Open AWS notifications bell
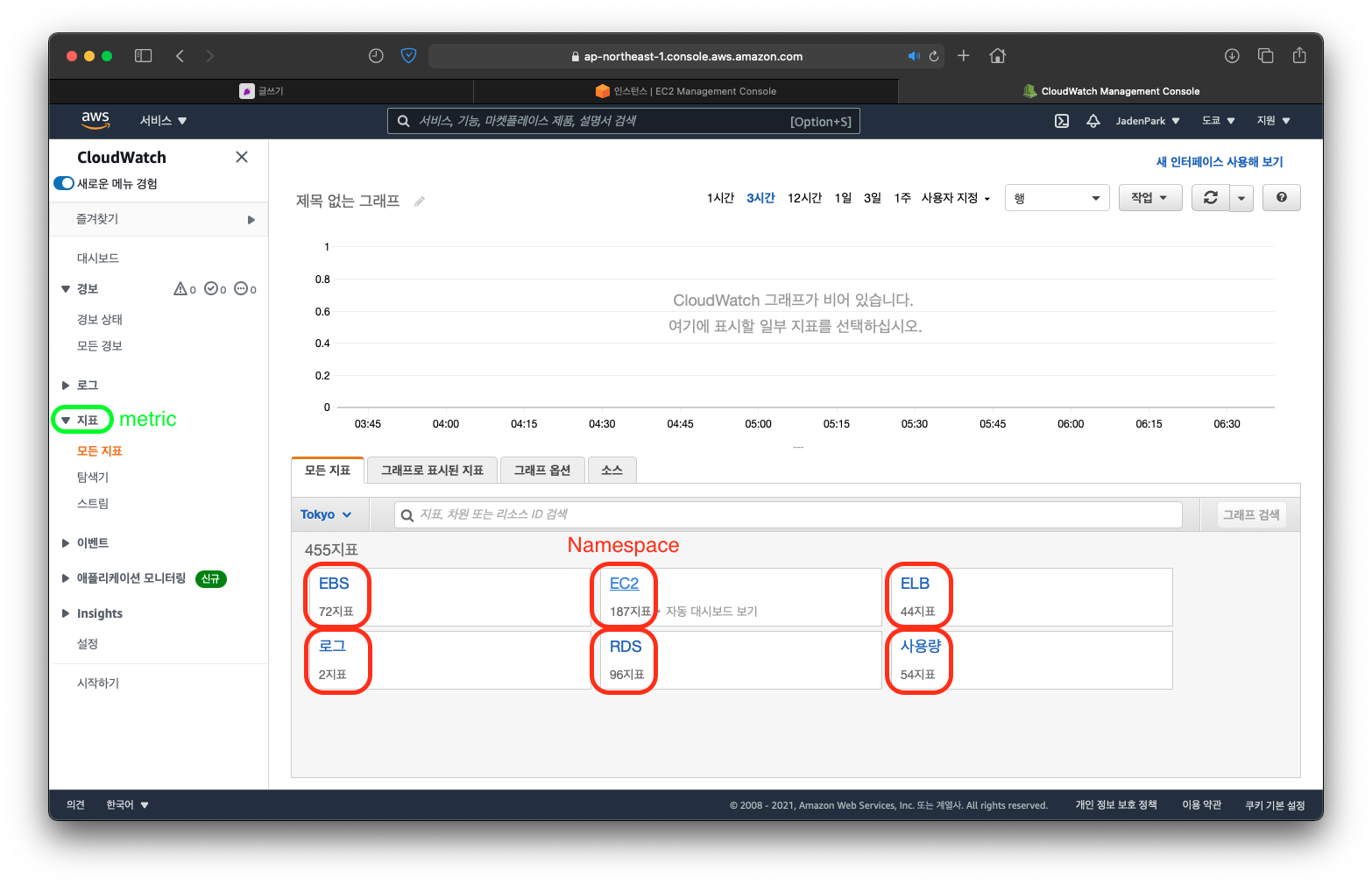The height and width of the screenshot is (885, 1372). [x=1093, y=121]
